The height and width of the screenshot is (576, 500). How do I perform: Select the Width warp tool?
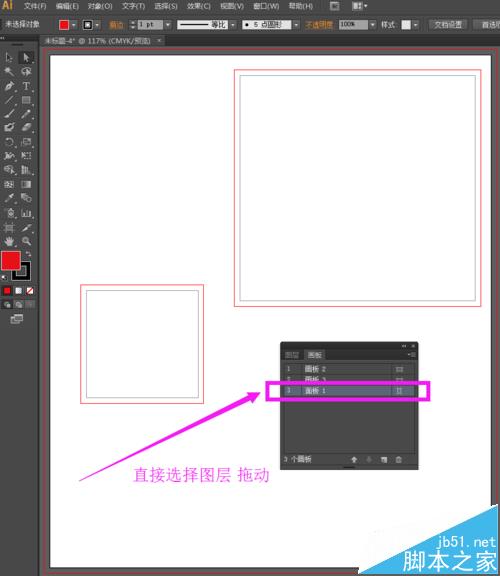pos(9,156)
